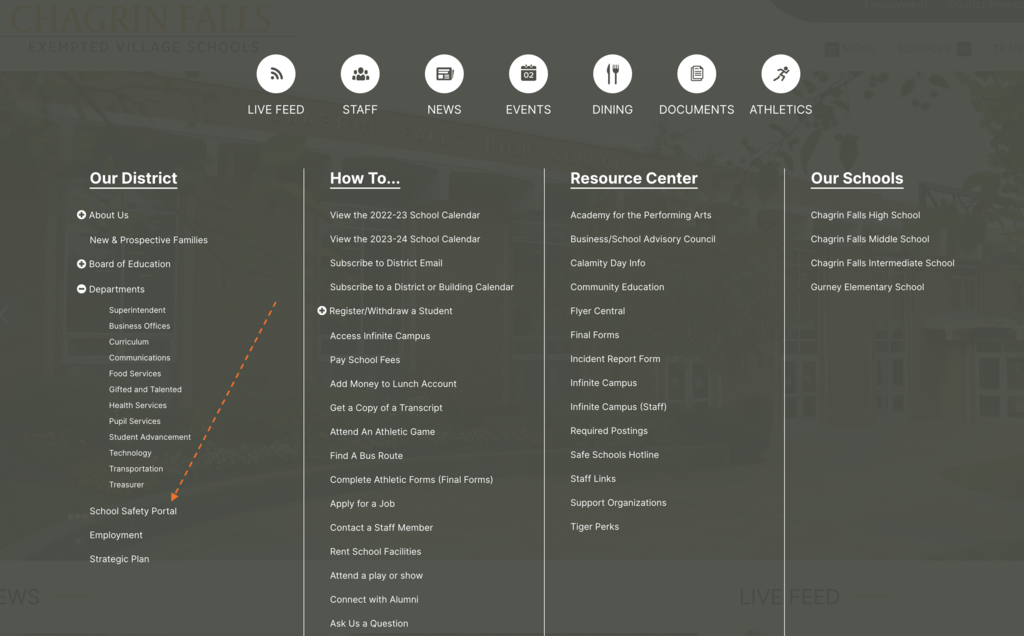Go to Pupil Services department

pos(135,421)
